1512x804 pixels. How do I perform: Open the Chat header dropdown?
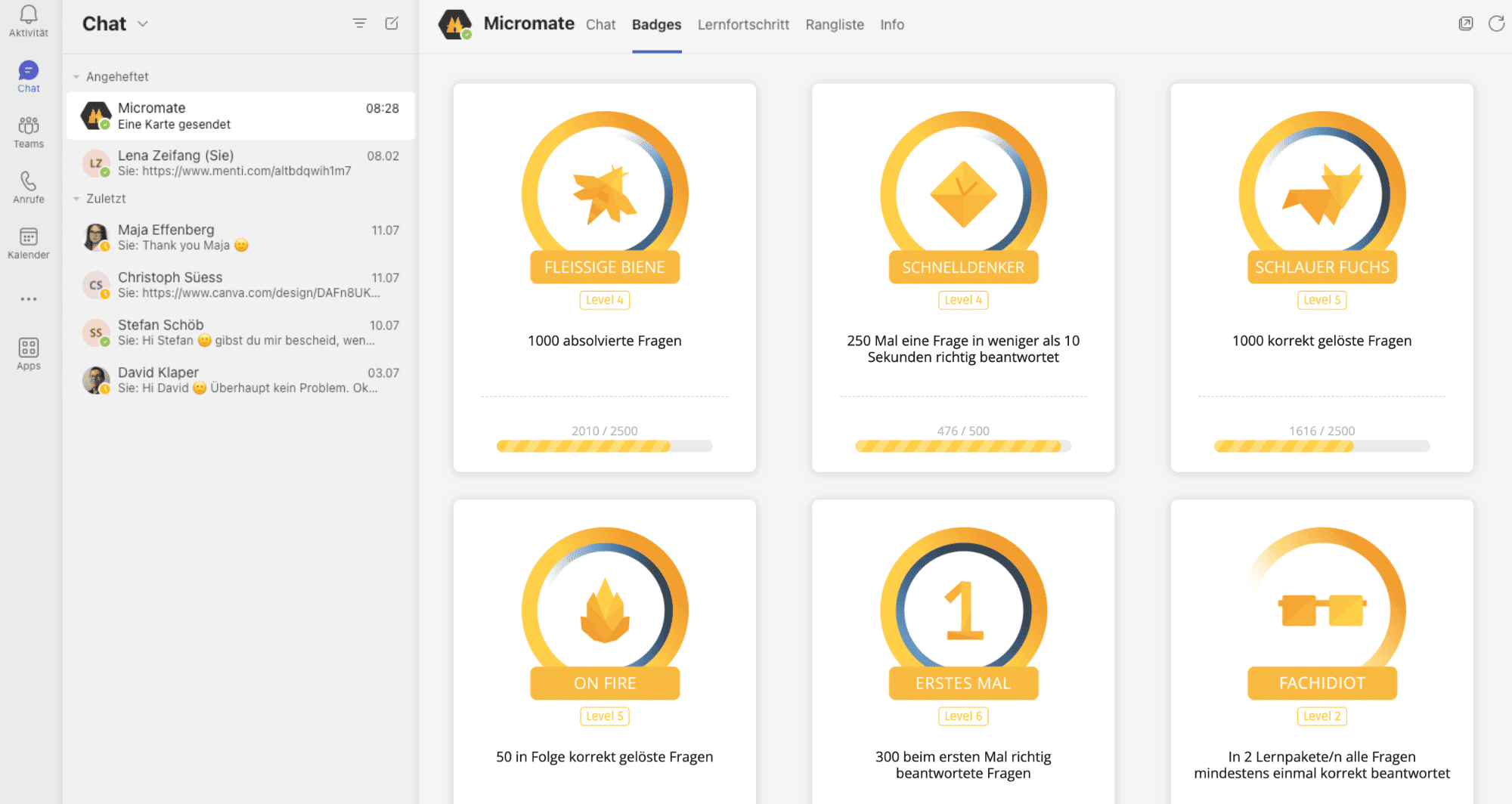tap(143, 24)
